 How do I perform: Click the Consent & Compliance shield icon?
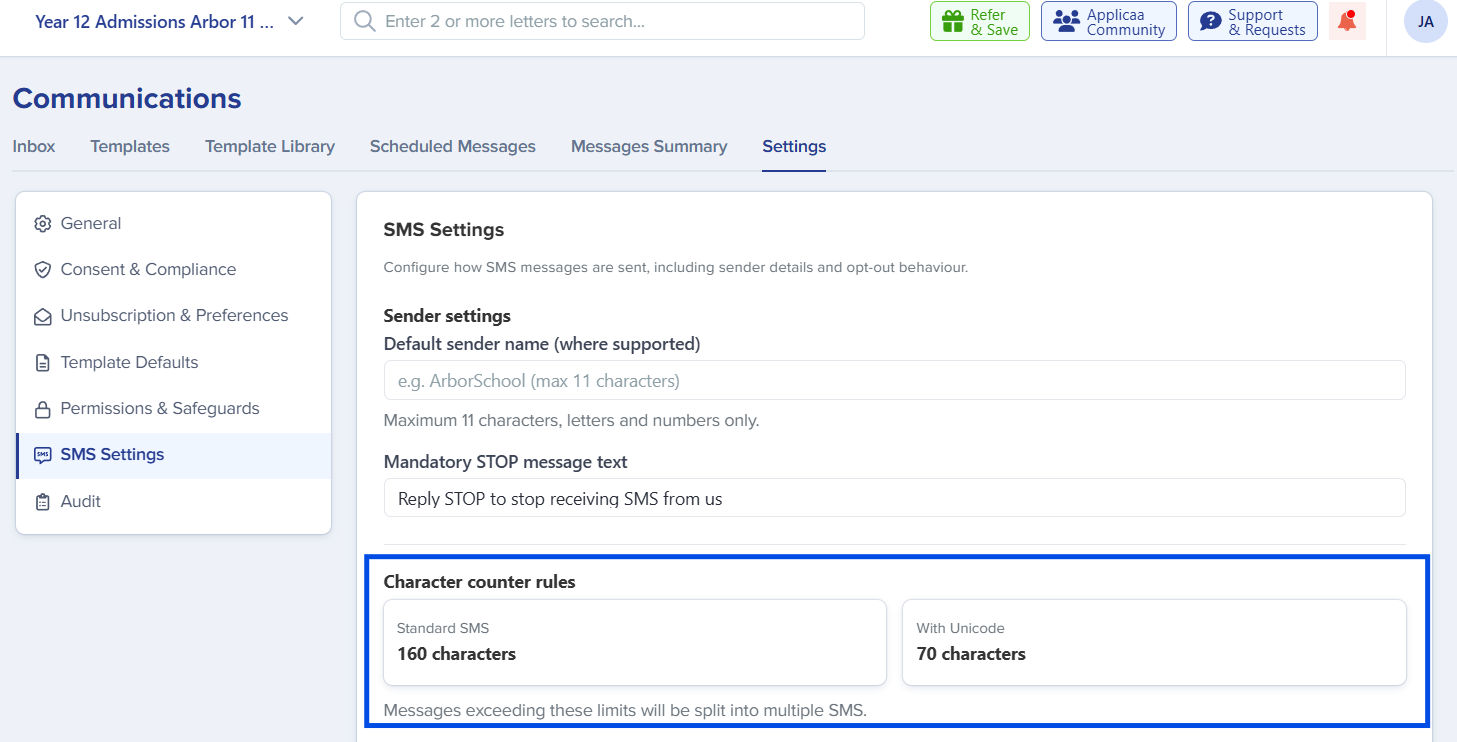(42, 270)
